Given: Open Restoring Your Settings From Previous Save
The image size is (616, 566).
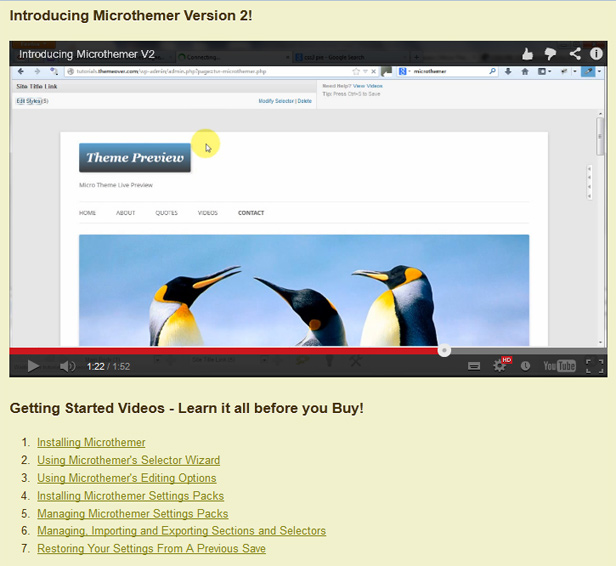Looking at the screenshot, I should (x=151, y=549).
